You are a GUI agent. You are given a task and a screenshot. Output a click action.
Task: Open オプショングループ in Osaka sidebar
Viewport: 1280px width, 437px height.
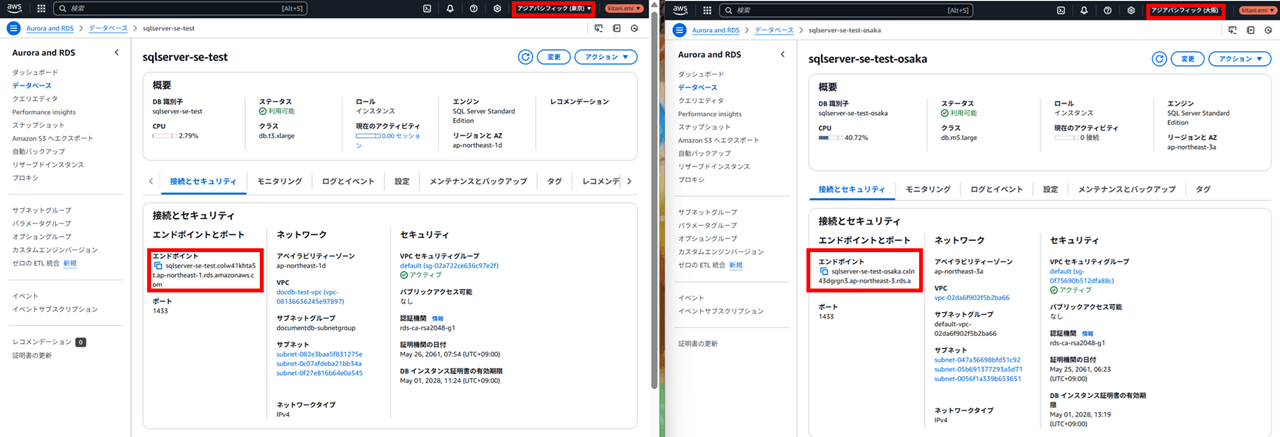click(708, 239)
